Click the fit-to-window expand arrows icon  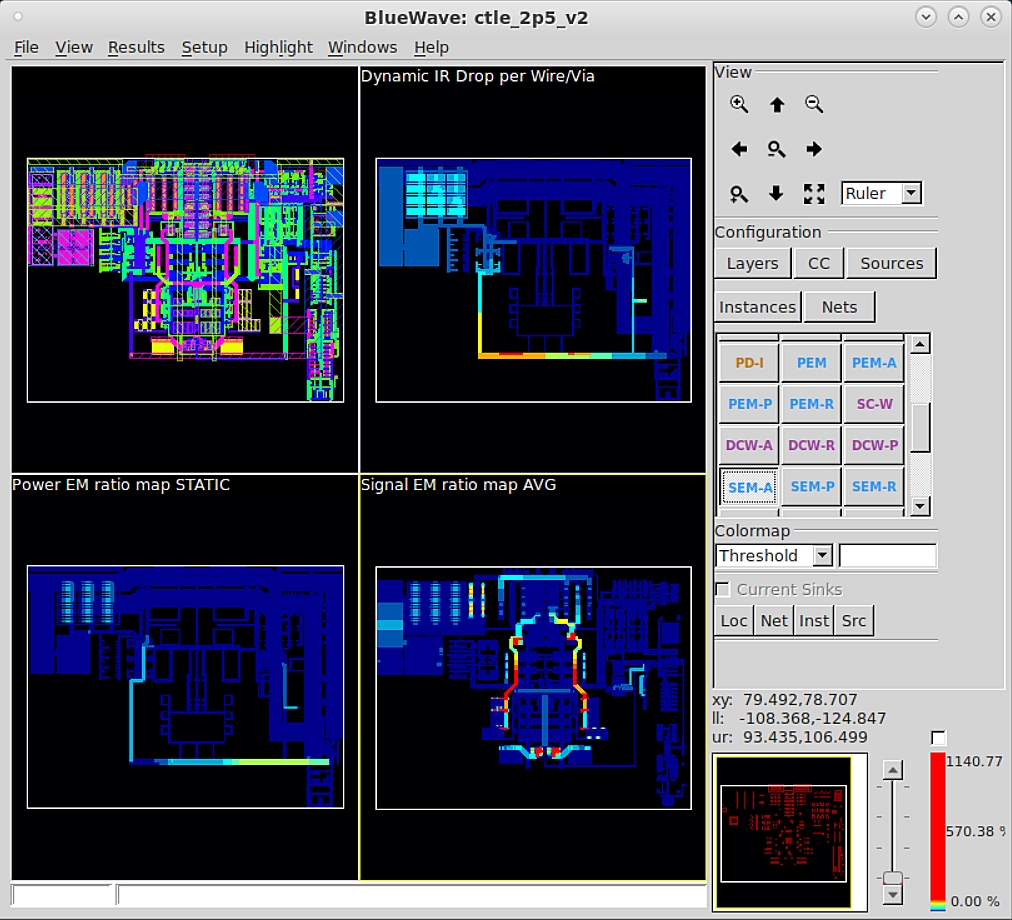pyautogui.click(x=814, y=194)
